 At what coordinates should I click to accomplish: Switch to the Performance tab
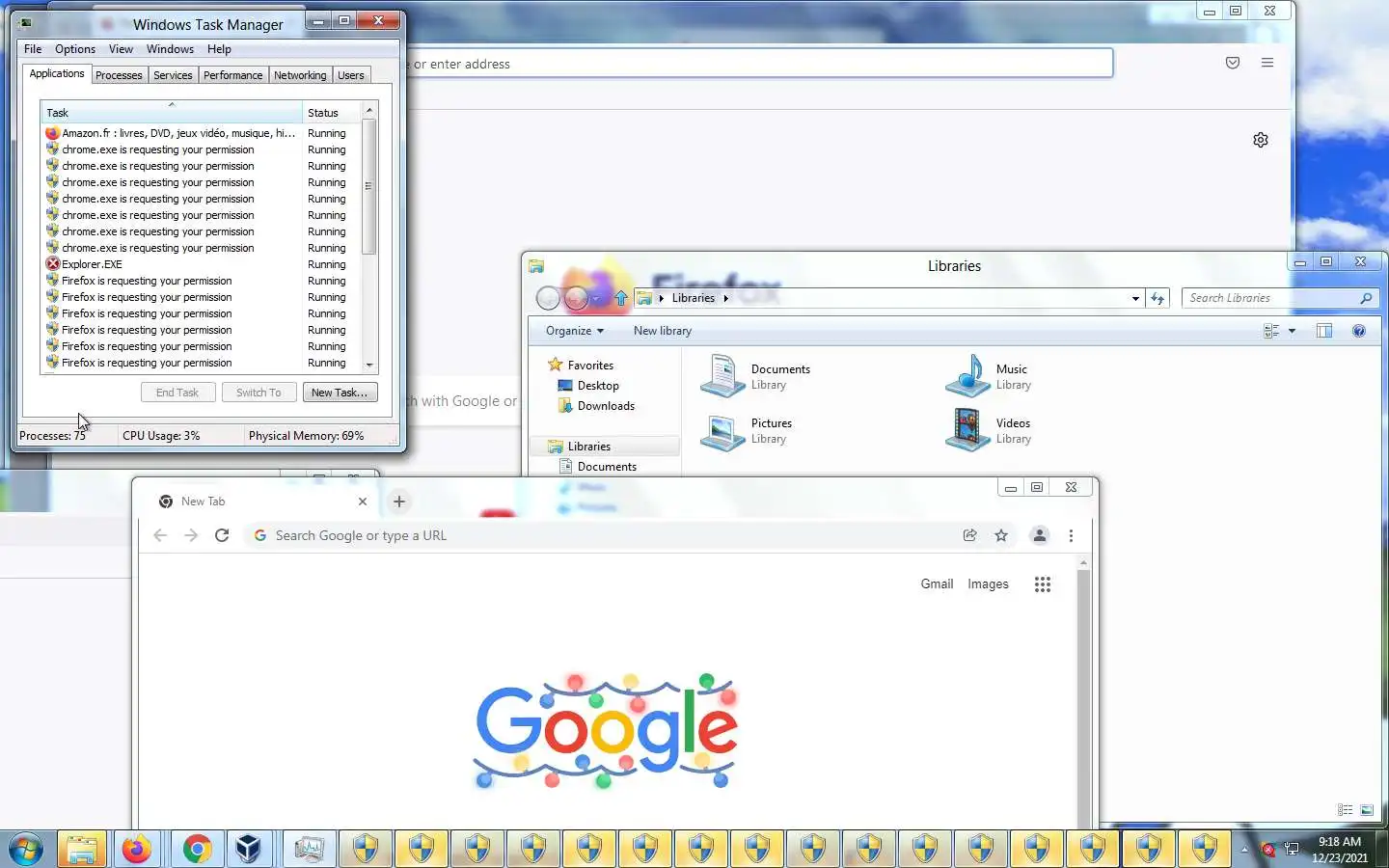(232, 75)
